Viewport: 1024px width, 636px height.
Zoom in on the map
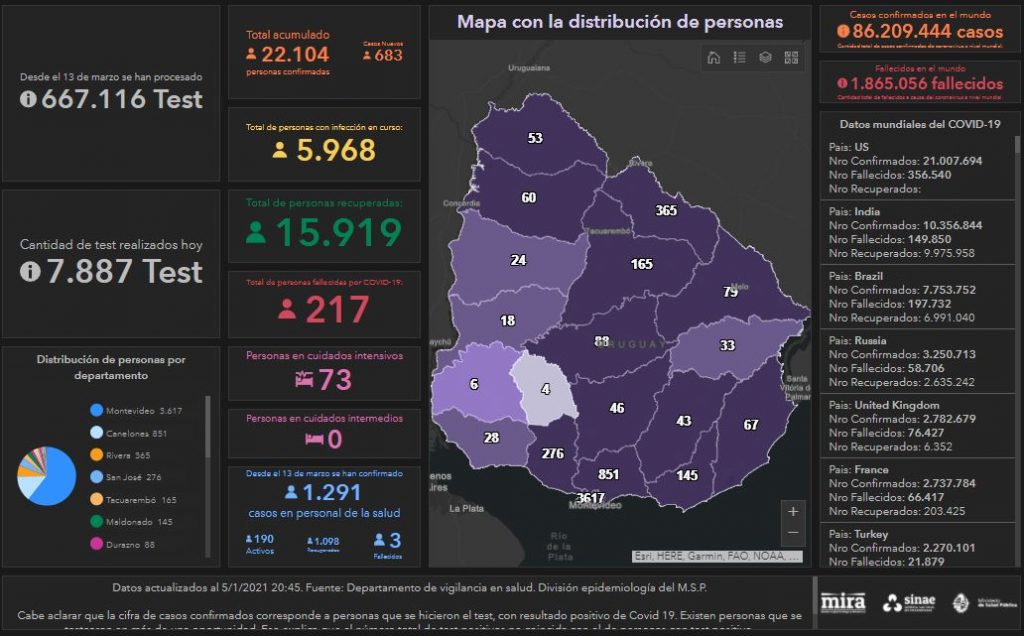pos(793,511)
